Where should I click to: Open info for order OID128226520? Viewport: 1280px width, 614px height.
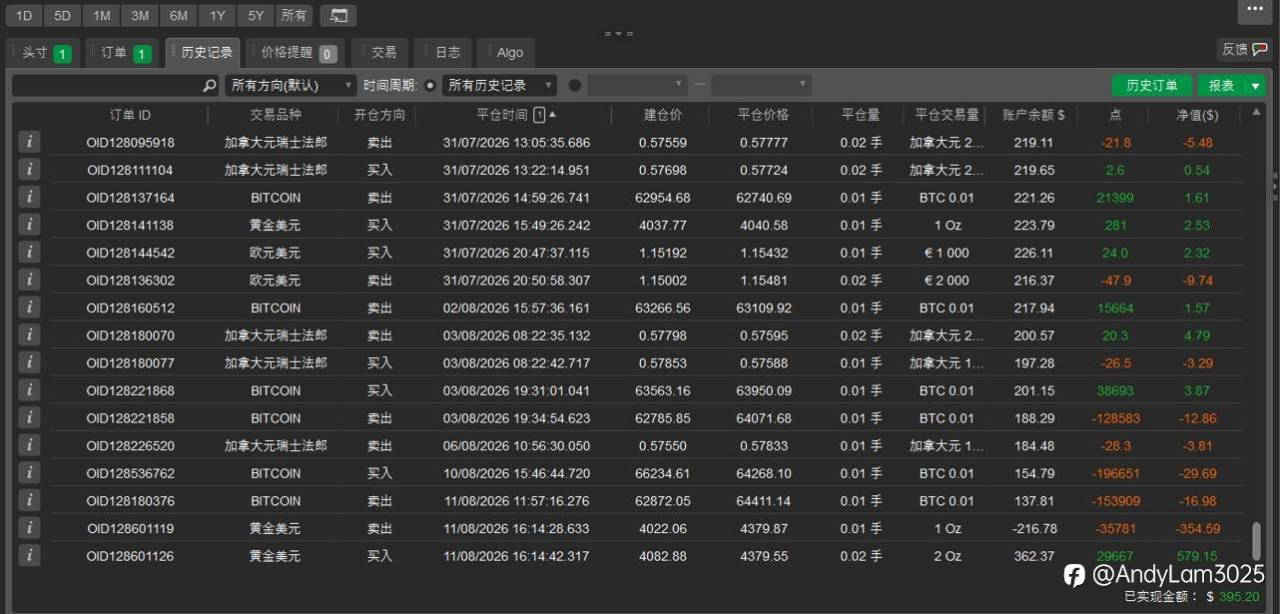(x=29, y=445)
